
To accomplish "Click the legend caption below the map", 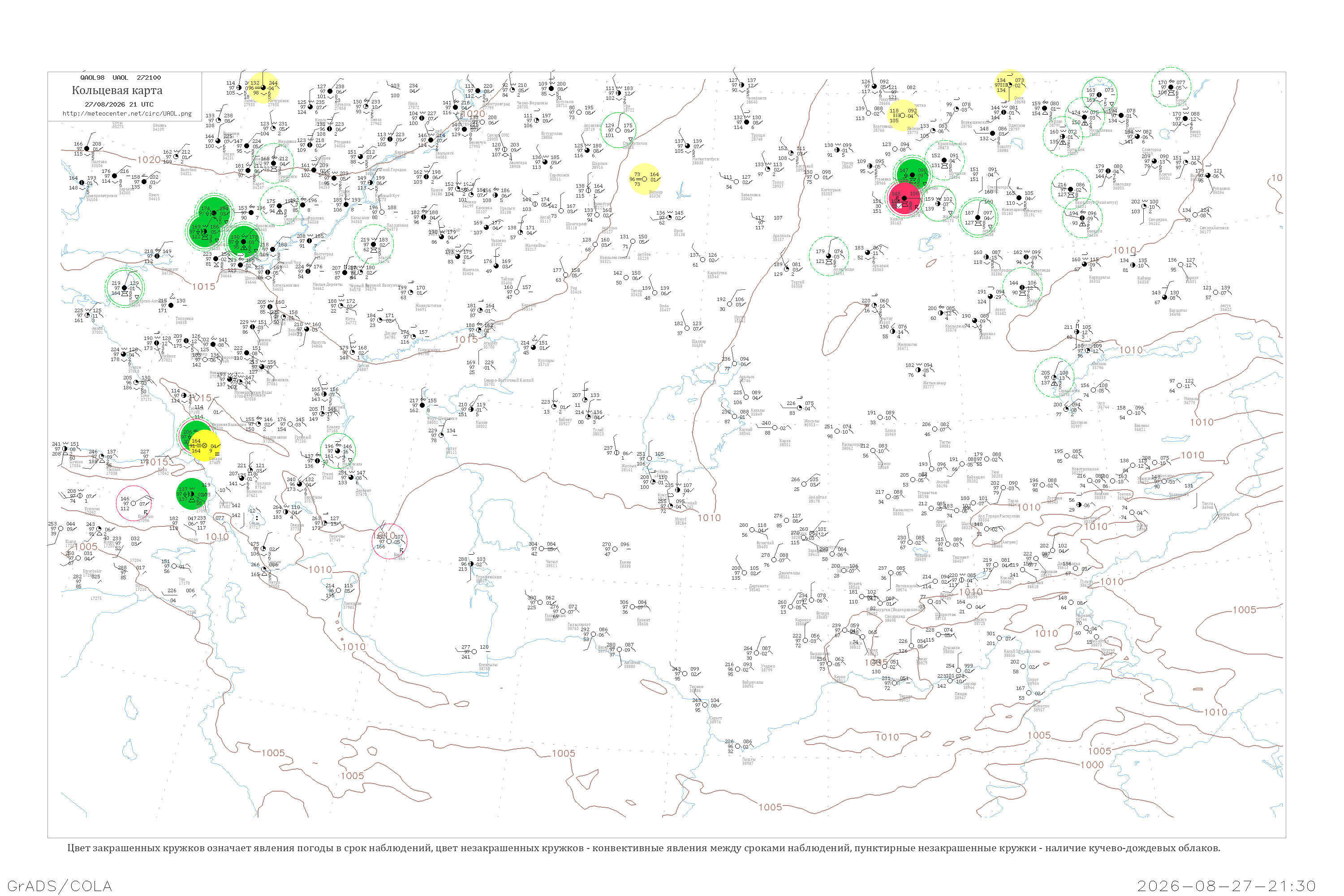I will 643,848.
